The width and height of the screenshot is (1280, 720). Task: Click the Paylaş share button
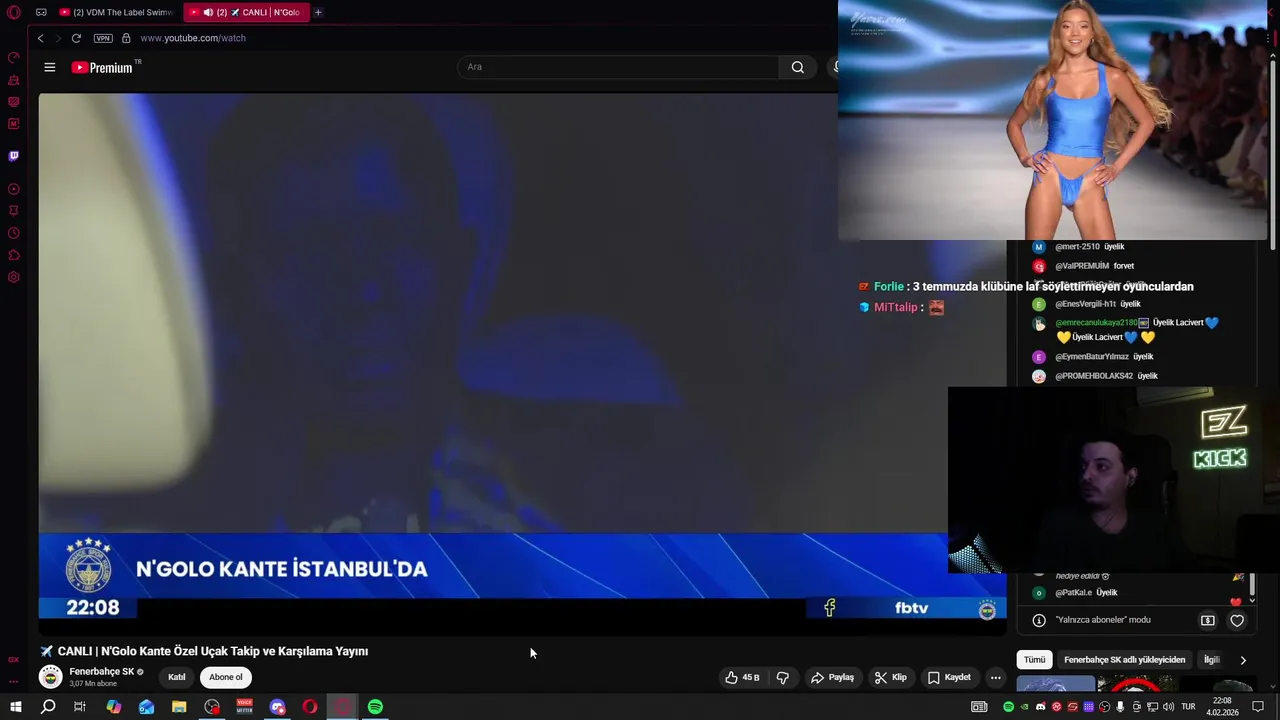832,677
